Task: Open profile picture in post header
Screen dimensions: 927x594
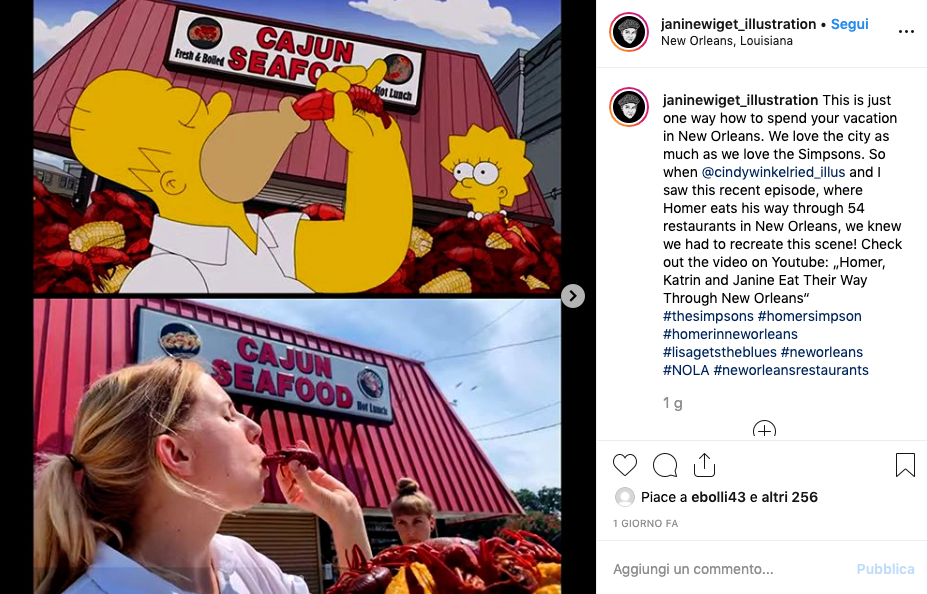Action: pos(629,31)
